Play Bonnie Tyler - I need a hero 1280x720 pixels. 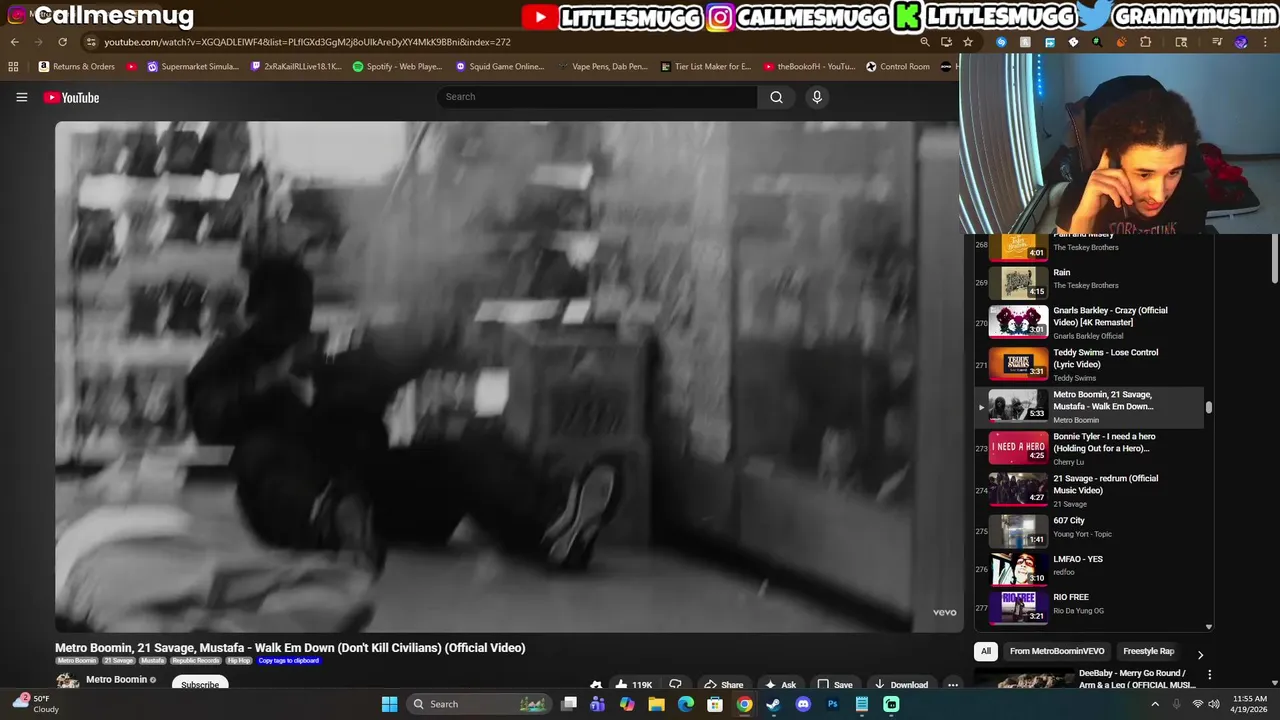tap(1090, 448)
